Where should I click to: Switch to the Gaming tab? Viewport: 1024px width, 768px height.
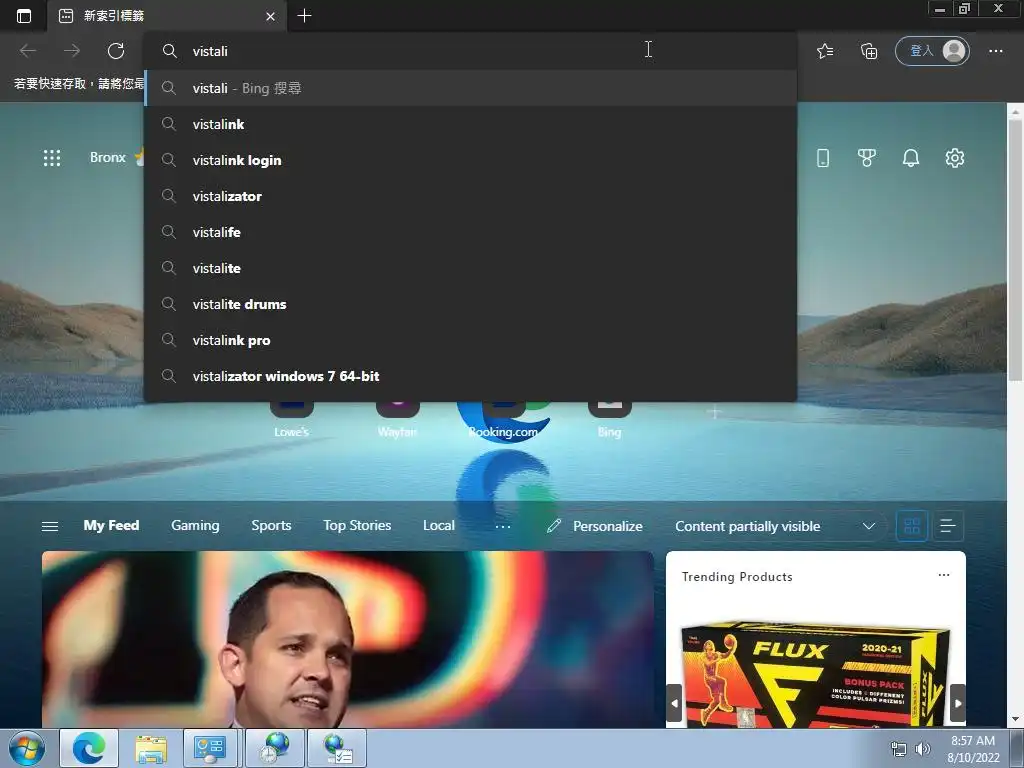click(195, 525)
